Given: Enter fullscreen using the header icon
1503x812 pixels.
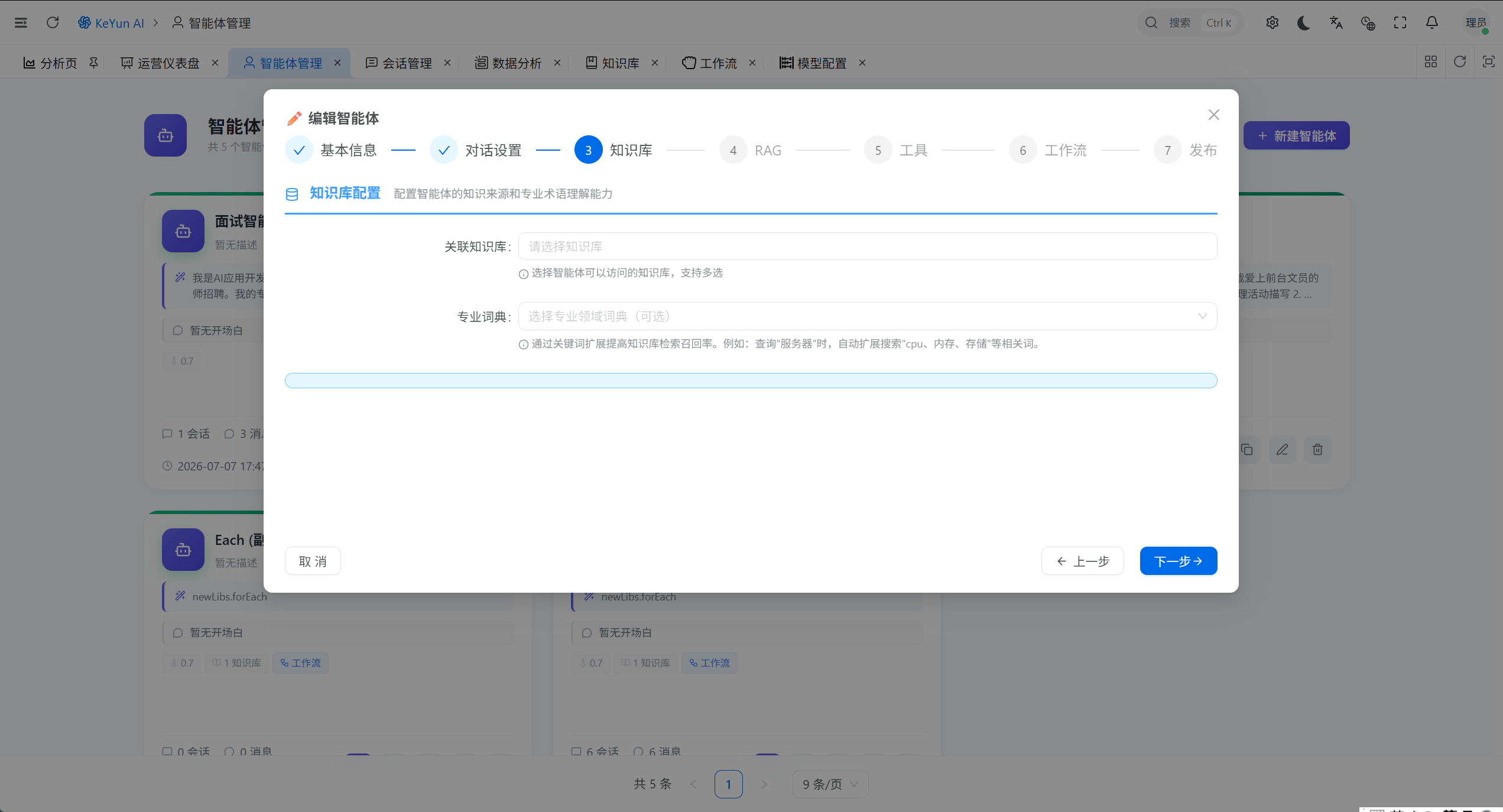Looking at the screenshot, I should click(1400, 22).
